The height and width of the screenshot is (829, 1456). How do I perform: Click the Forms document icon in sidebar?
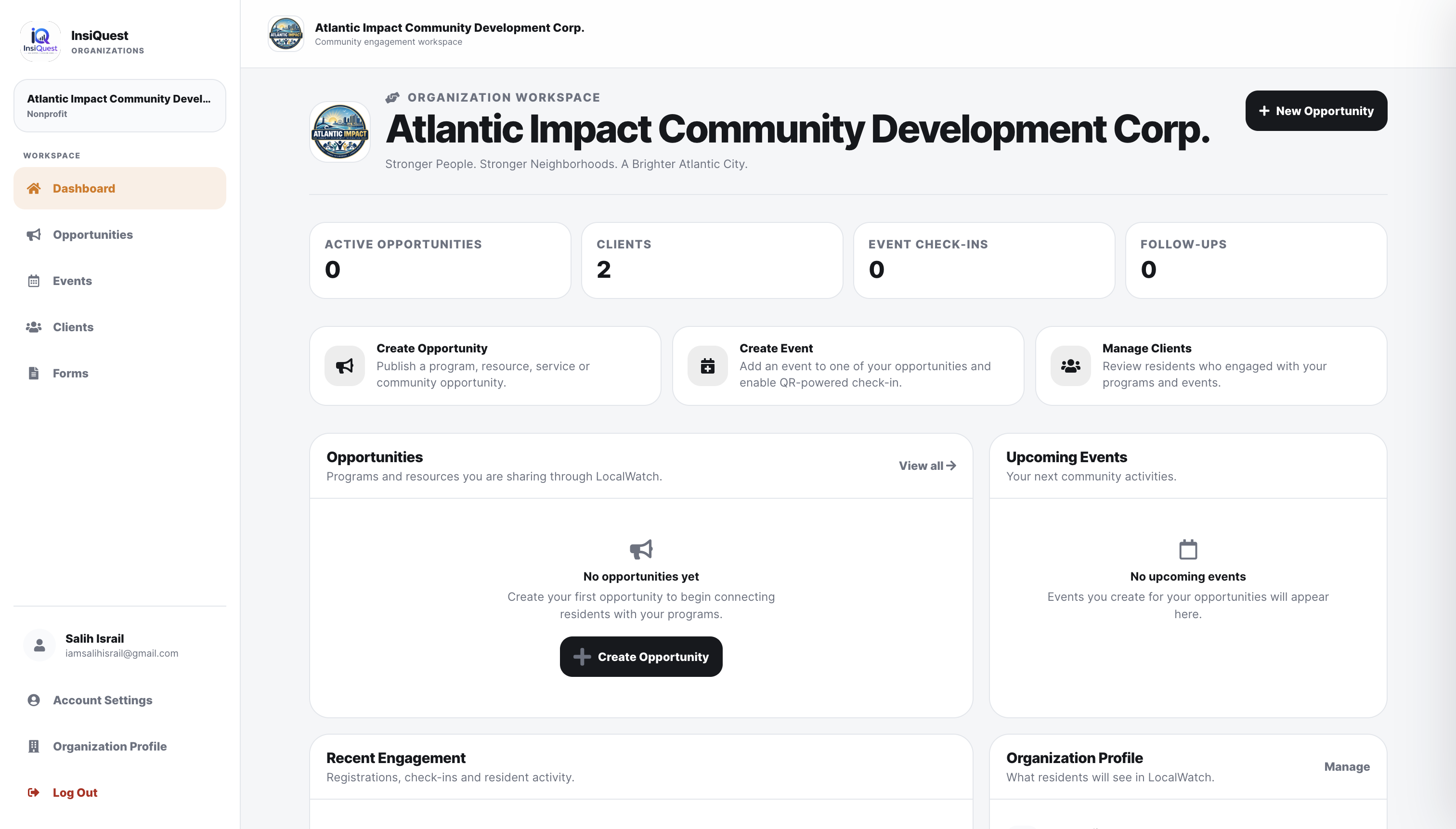34,373
